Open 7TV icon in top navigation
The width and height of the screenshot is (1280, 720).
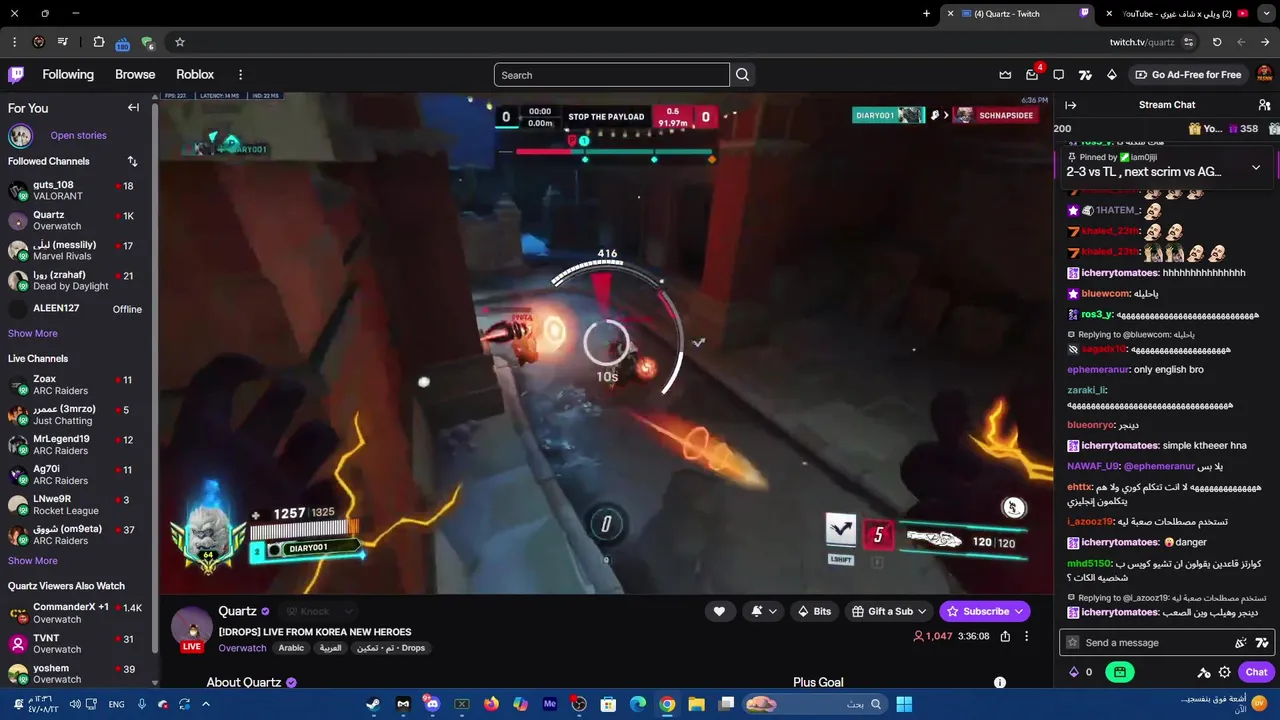(x=1085, y=75)
